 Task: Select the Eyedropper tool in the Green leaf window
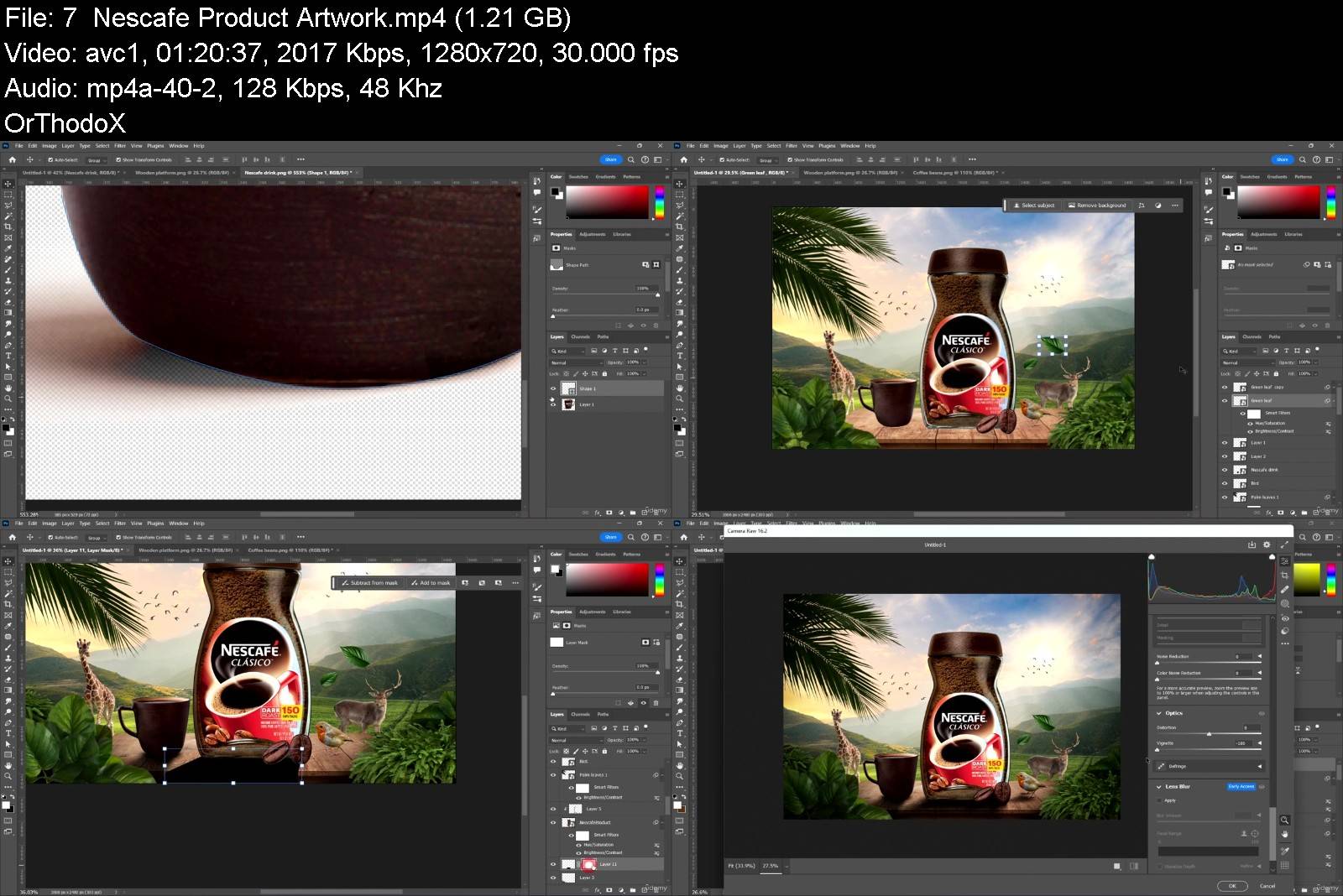679,248
